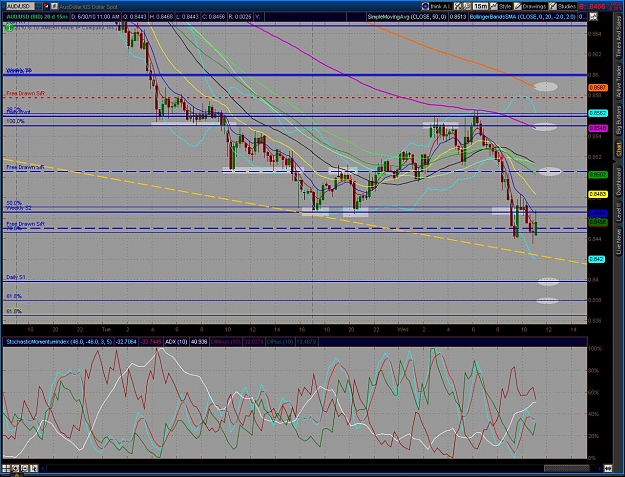This screenshot has width=625, height=477.
Task: Open the Drawings menu
Action: click(534, 6)
